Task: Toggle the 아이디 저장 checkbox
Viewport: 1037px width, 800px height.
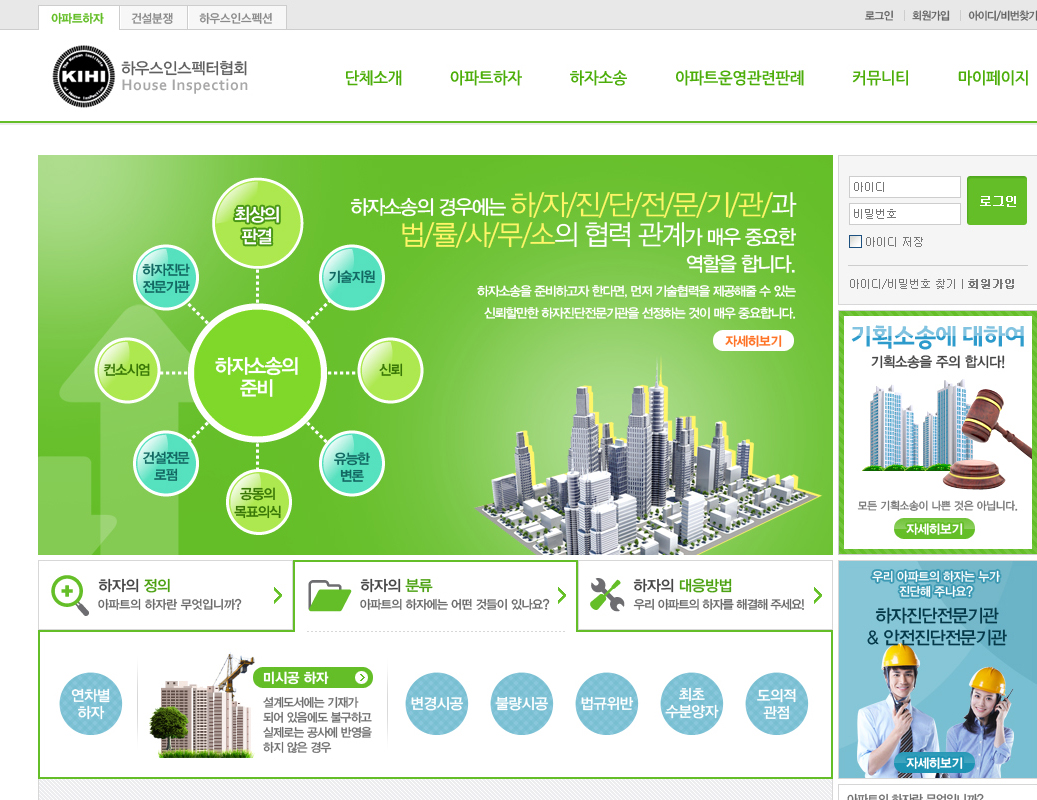Action: tap(855, 241)
